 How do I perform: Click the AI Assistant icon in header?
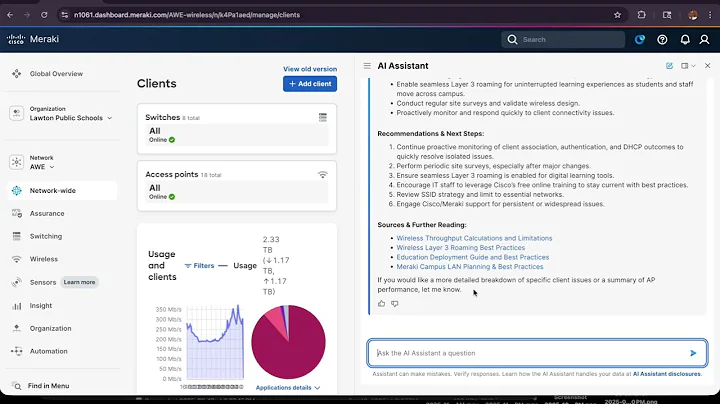(640, 39)
